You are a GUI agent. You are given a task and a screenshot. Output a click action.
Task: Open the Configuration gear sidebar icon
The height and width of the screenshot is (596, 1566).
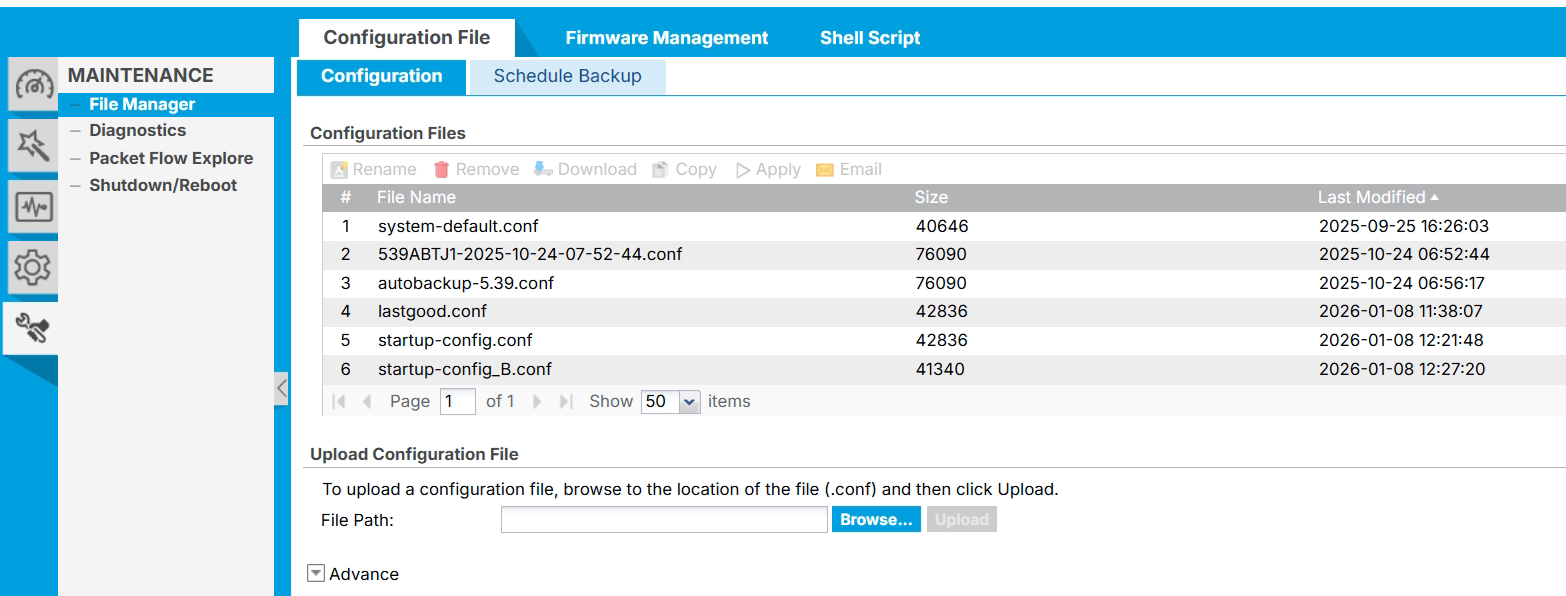[x=34, y=267]
